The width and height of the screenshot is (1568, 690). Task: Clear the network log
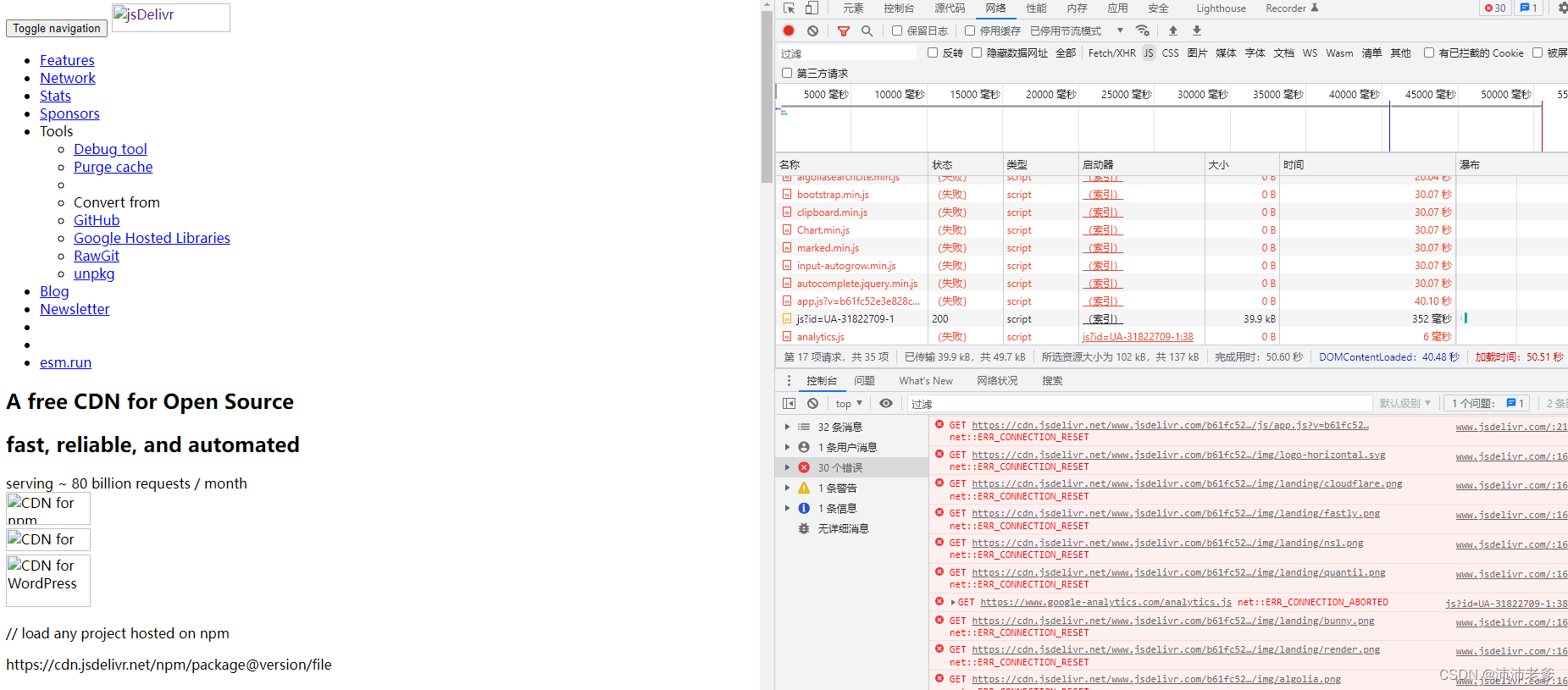(812, 30)
